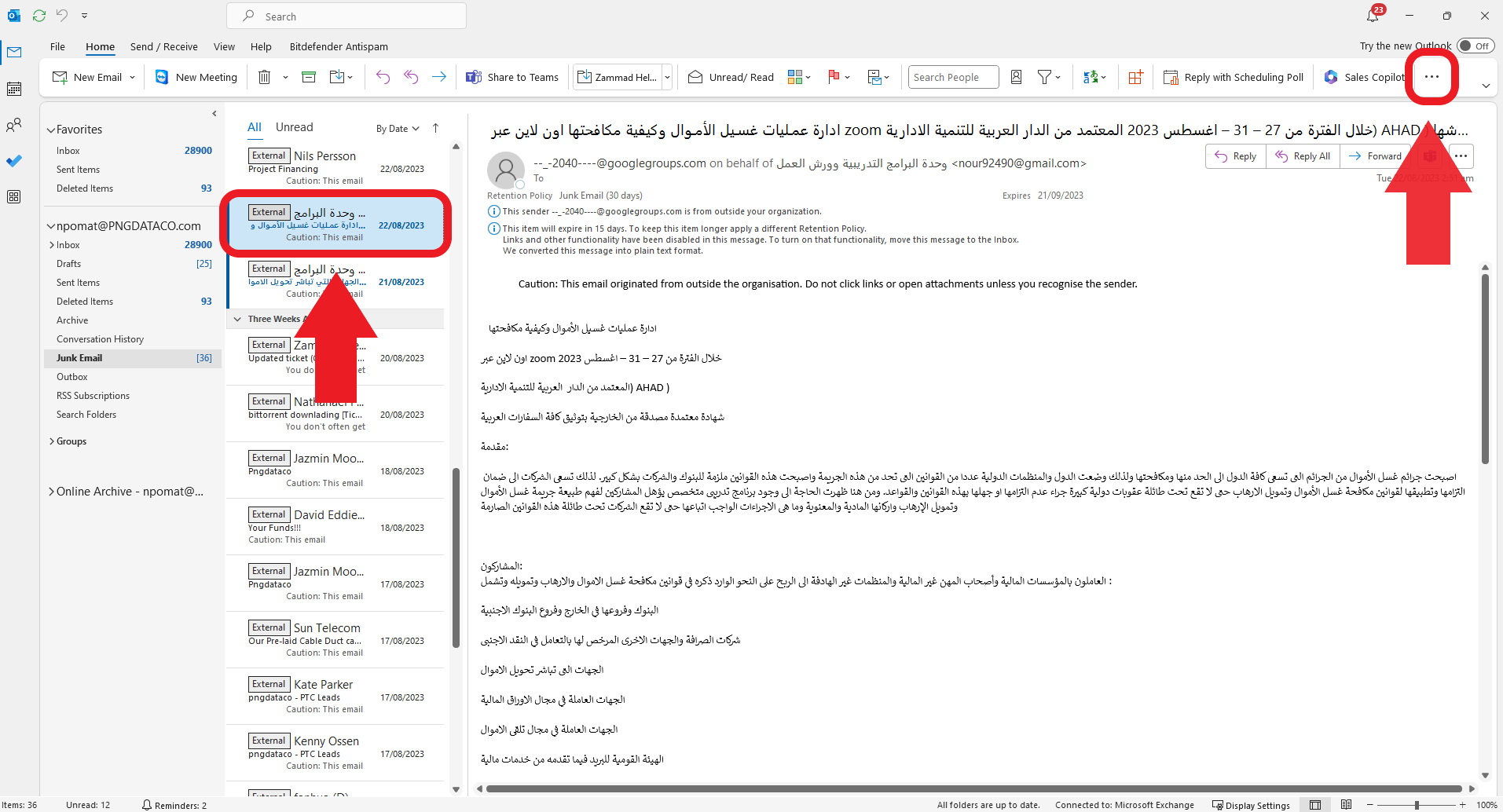Click the top Search box
Screen dimensions: 1503x812
pos(346,16)
